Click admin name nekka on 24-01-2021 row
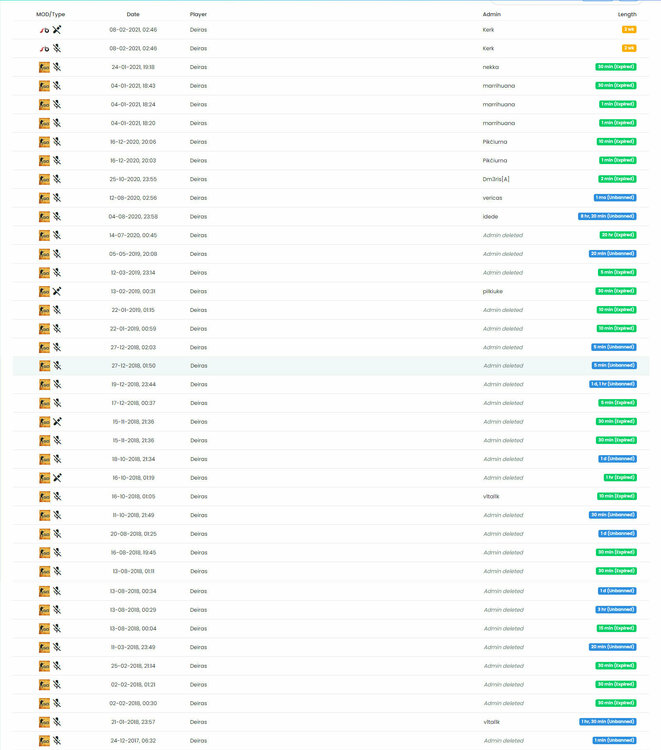Image resolution: width=661 pixels, height=750 pixels. (492, 67)
